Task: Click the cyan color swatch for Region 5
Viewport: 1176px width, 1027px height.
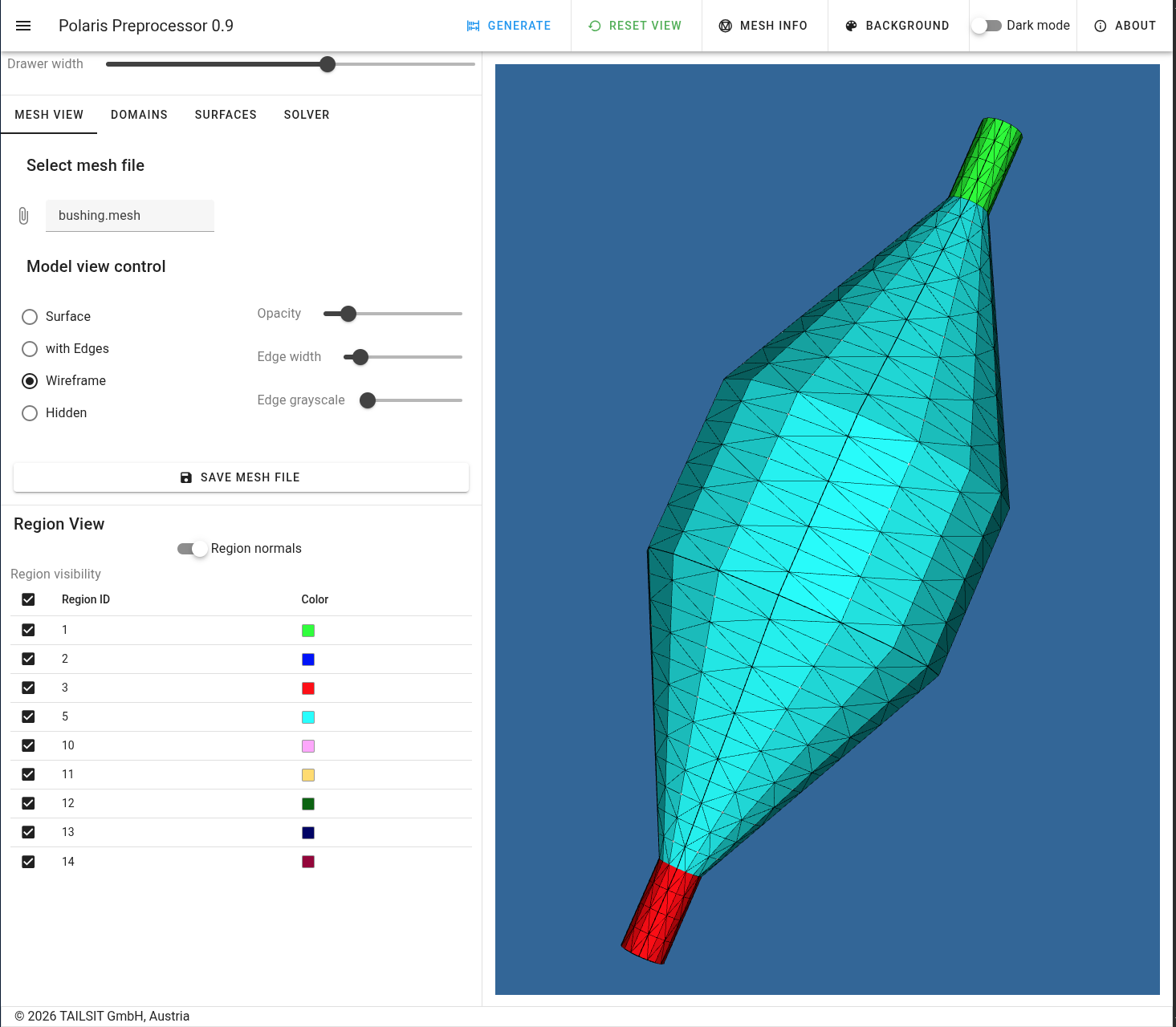Action: (x=308, y=717)
